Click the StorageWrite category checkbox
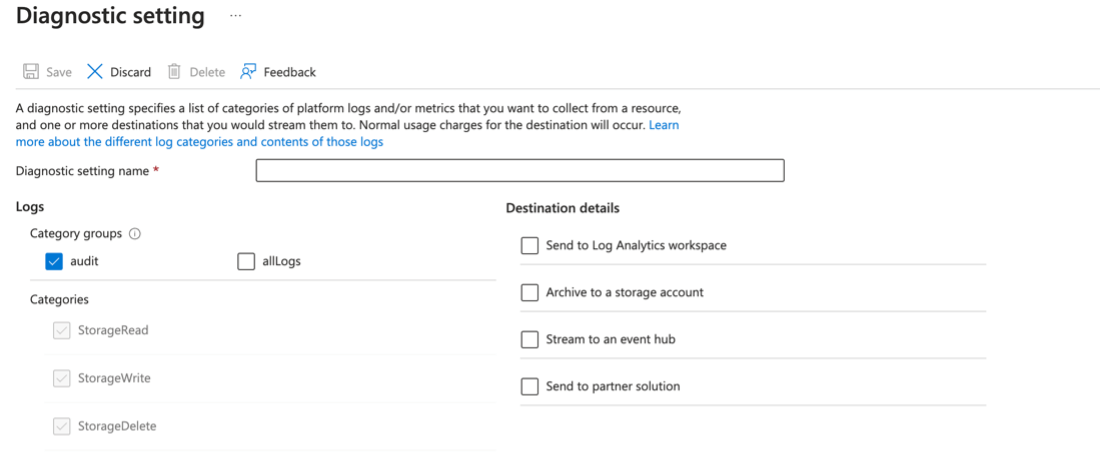This screenshot has height=470, width=1100. click(x=62, y=379)
